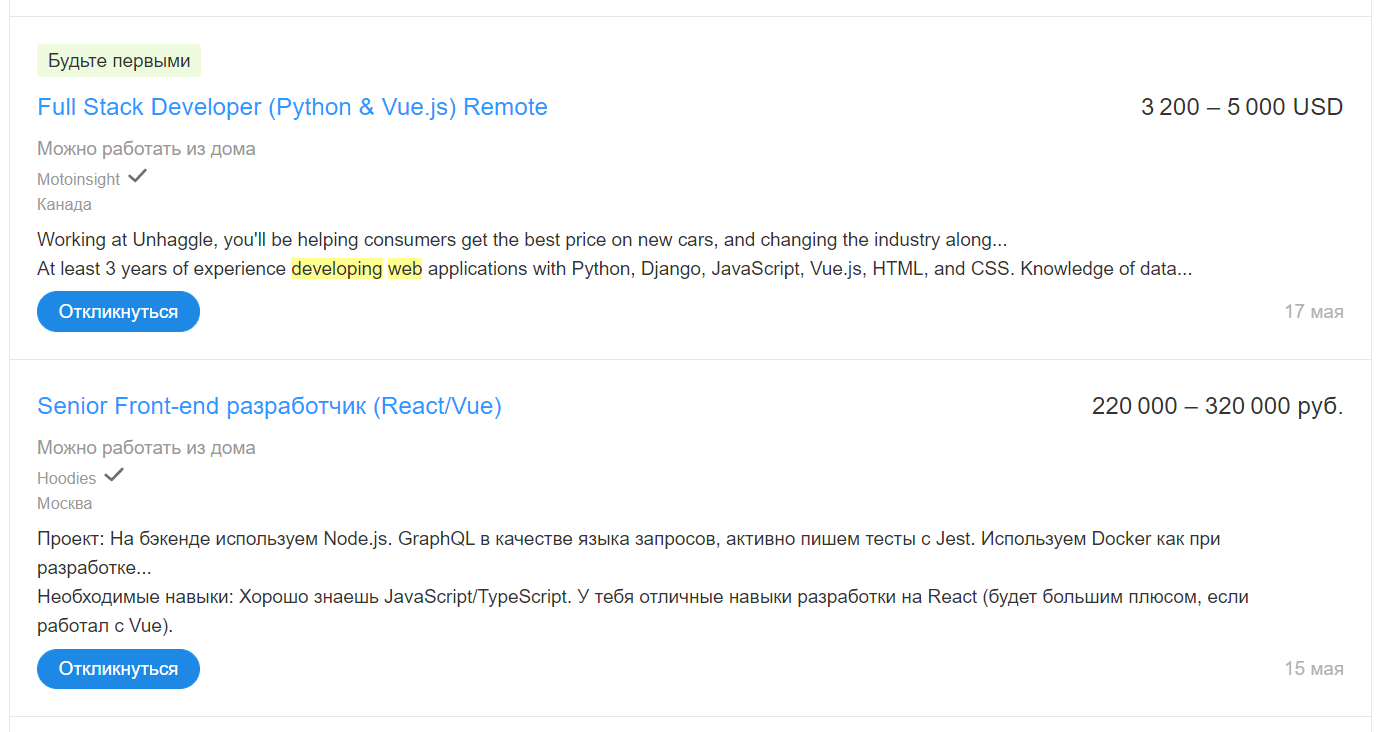
Task: Click the verified checkmark next to Motoinsight
Action: pyautogui.click(x=138, y=177)
